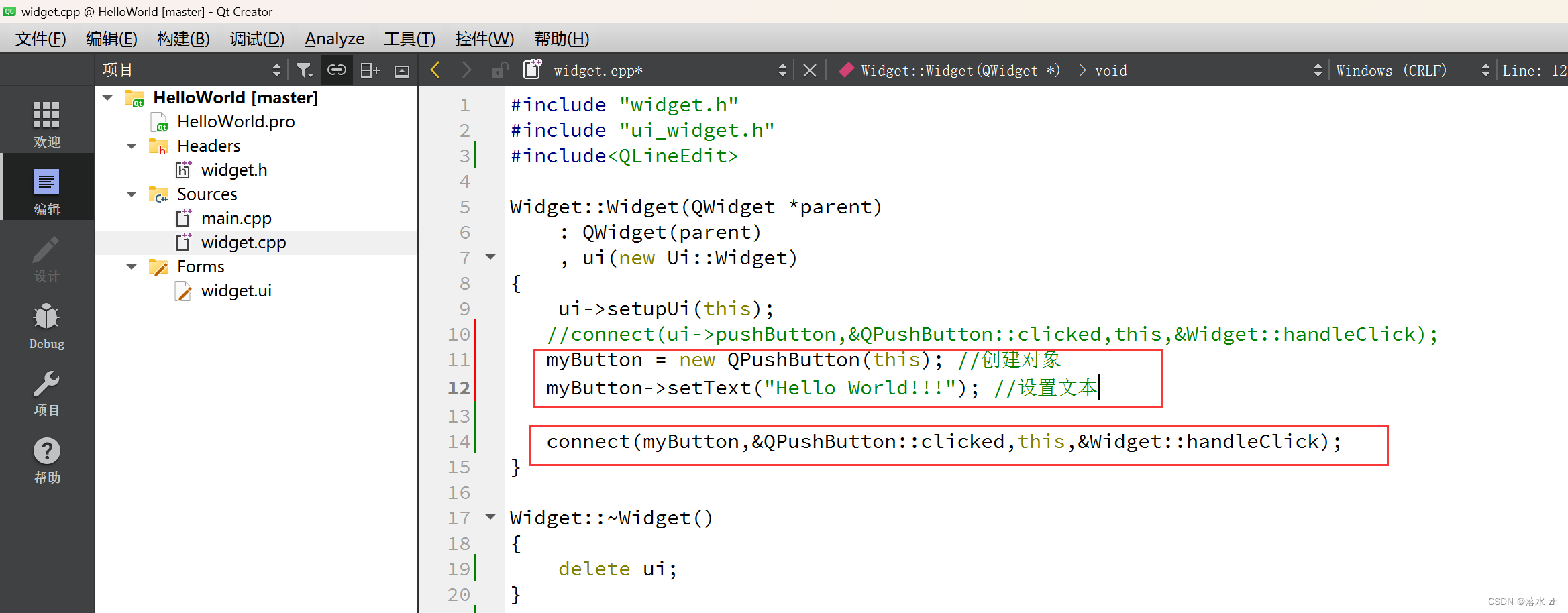Click the Headers folder label
The height and width of the screenshot is (613, 1568).
pyautogui.click(x=209, y=146)
